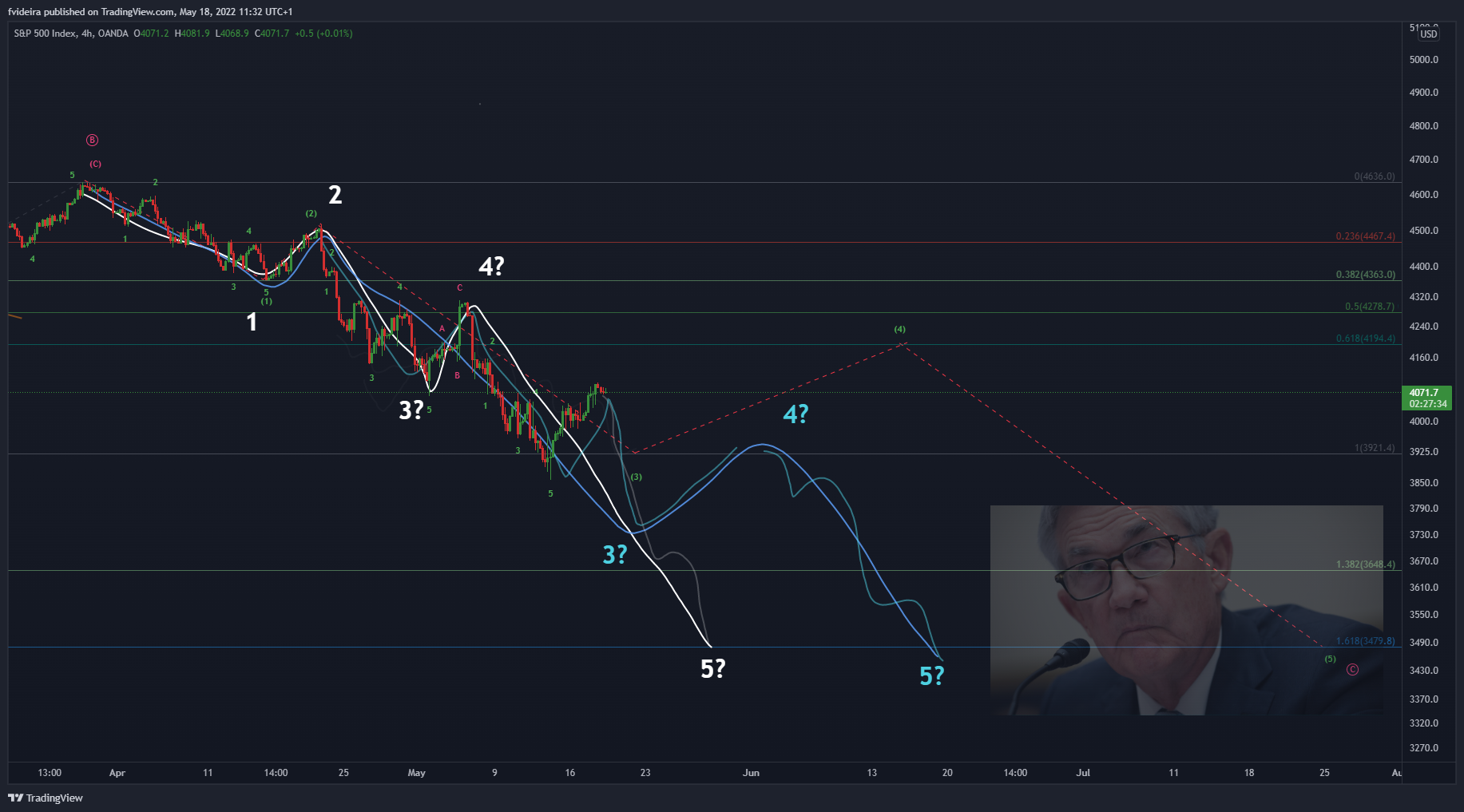
Task: Click the white "5?" wave label
Action: coord(713,669)
